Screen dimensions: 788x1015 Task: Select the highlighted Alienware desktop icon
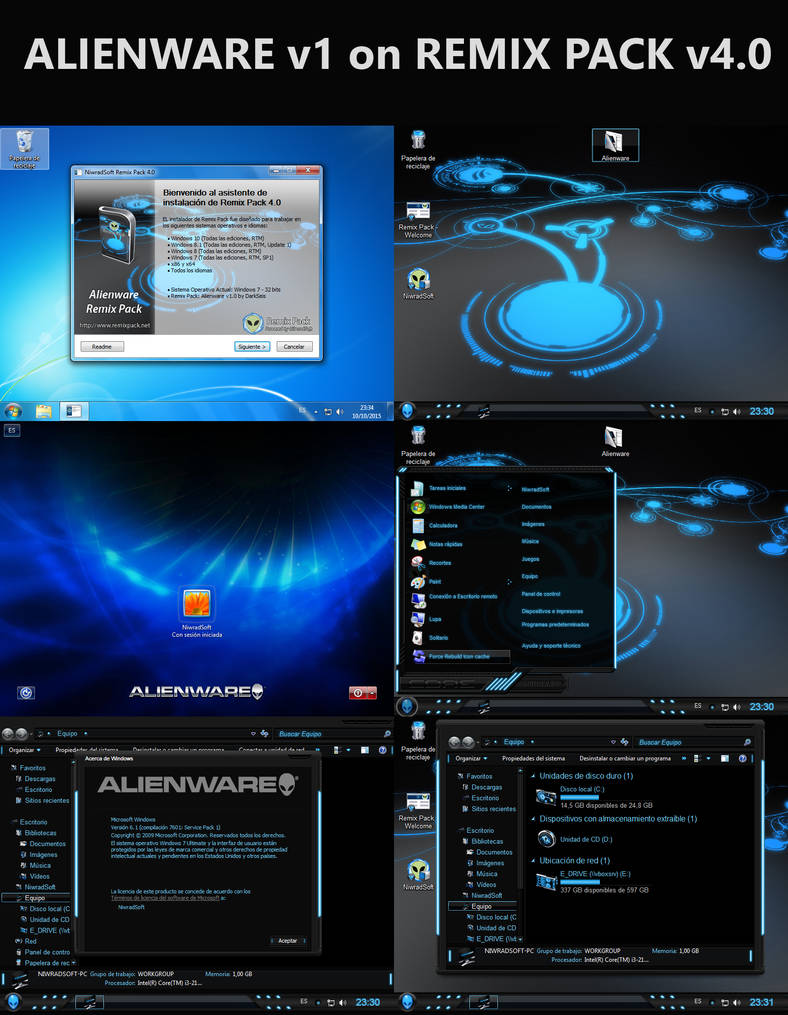point(615,145)
